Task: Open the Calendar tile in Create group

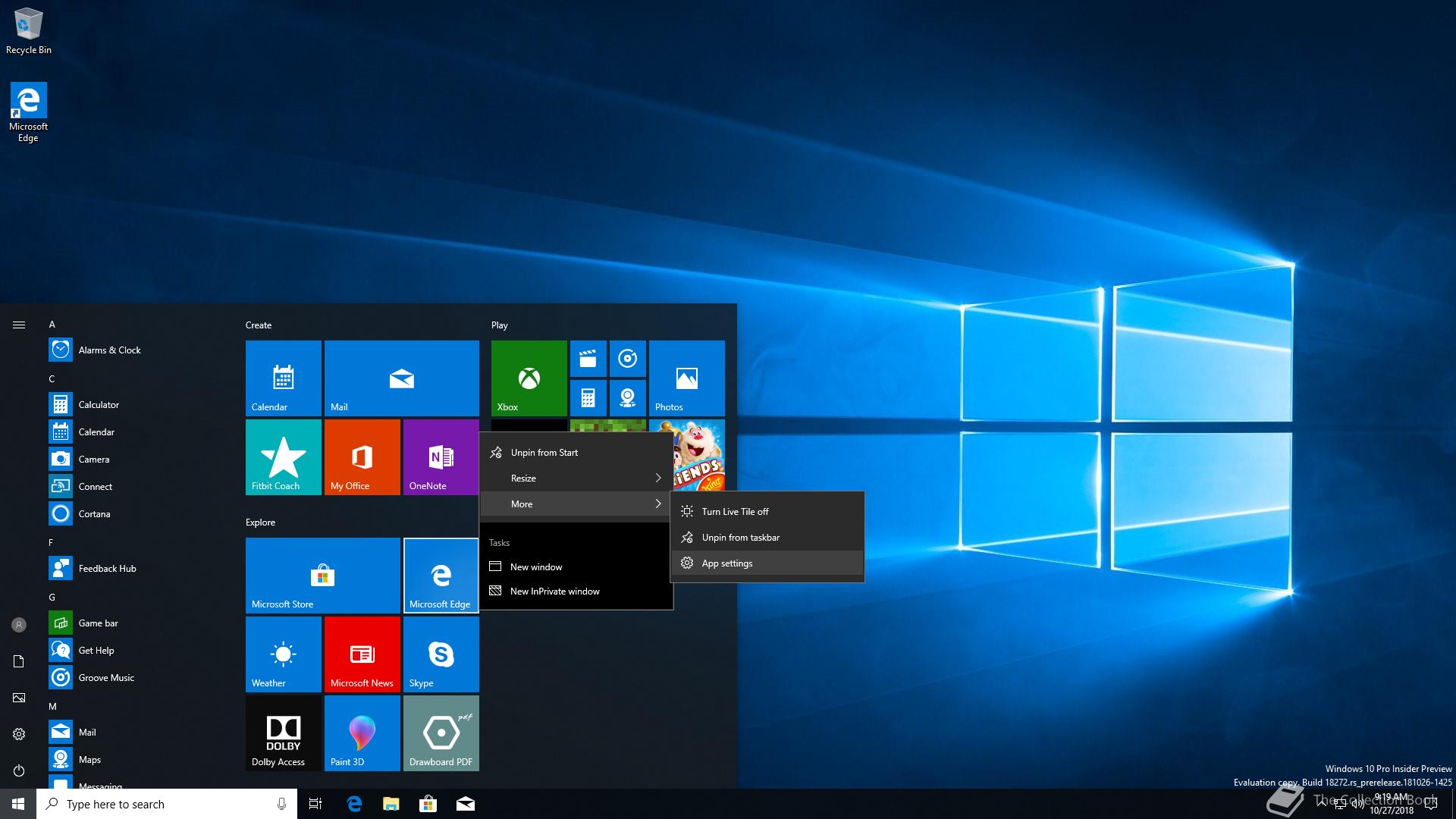Action: pyautogui.click(x=284, y=378)
